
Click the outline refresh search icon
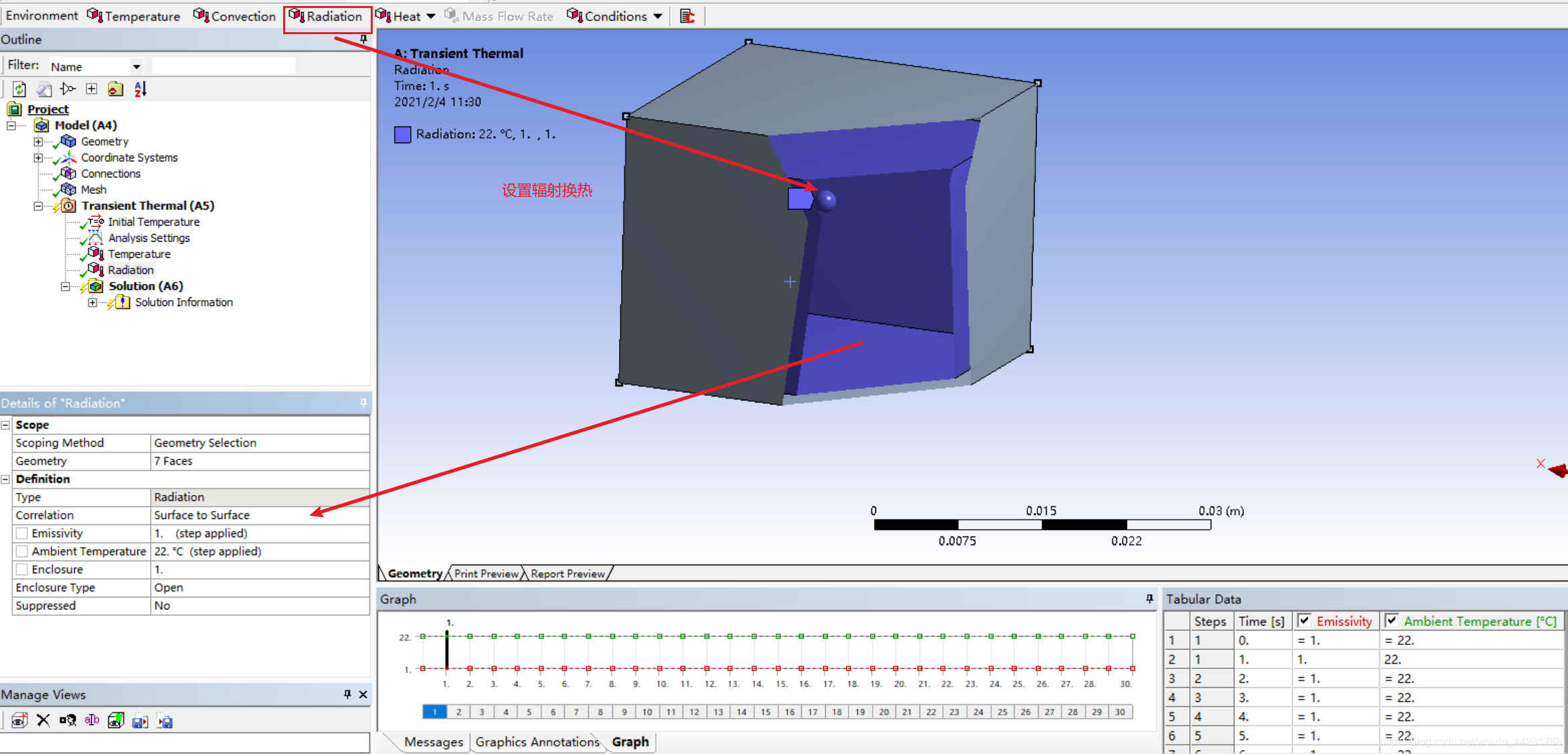coord(19,89)
